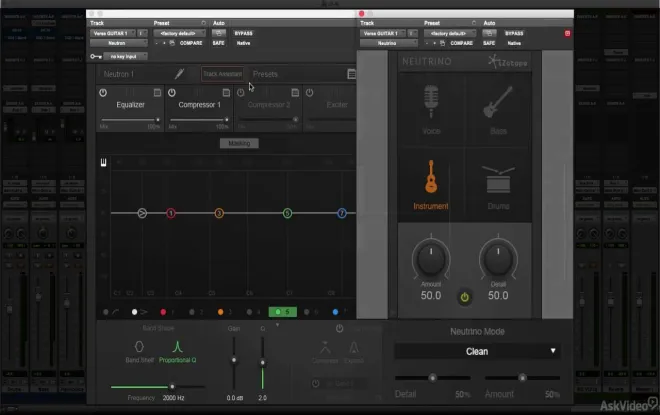Open the Neutron plug-in selector dropdown
660x415 pixels.
pyautogui.click(x=119, y=43)
